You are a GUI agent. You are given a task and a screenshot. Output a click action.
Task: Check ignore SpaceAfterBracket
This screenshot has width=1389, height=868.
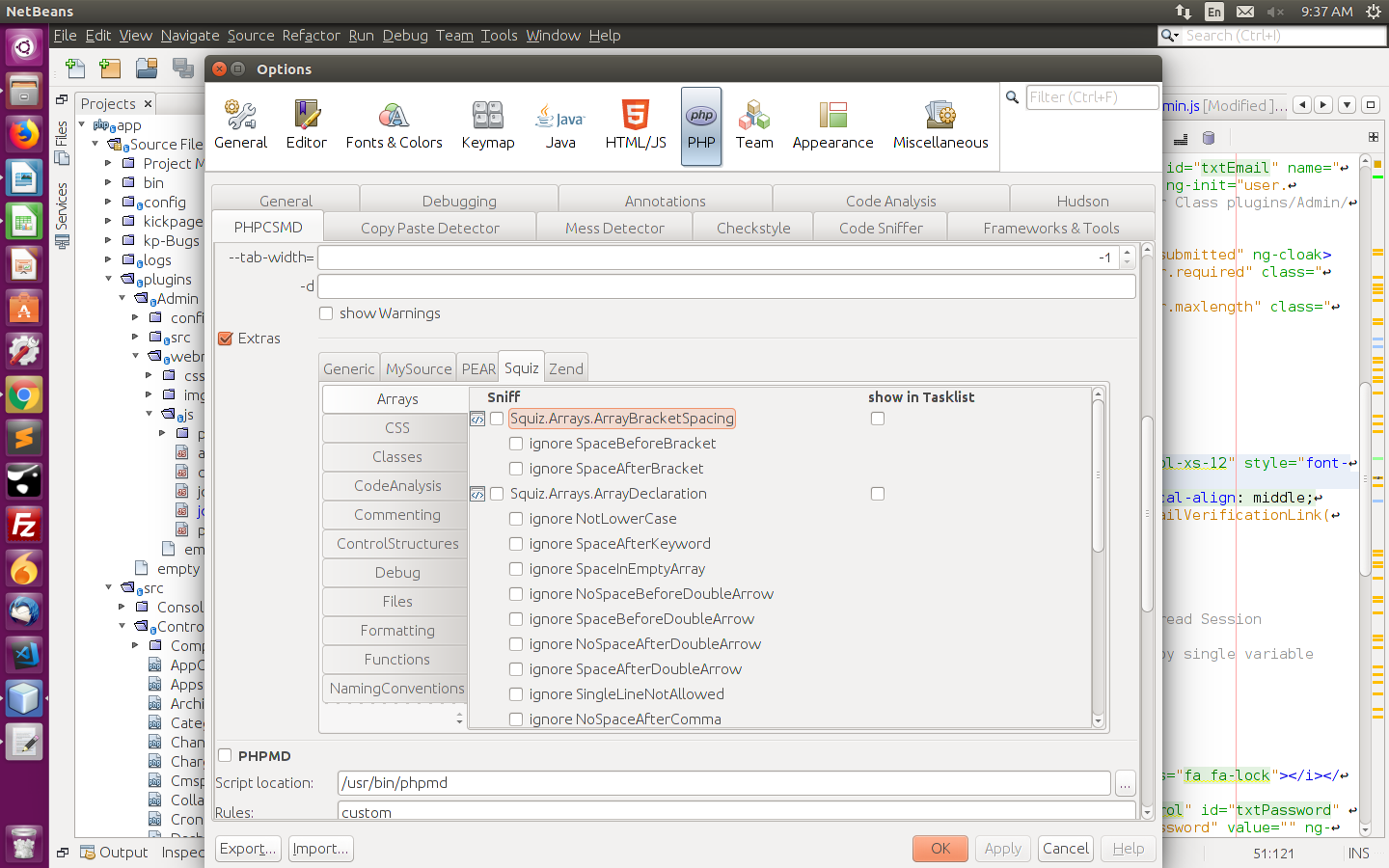click(516, 469)
